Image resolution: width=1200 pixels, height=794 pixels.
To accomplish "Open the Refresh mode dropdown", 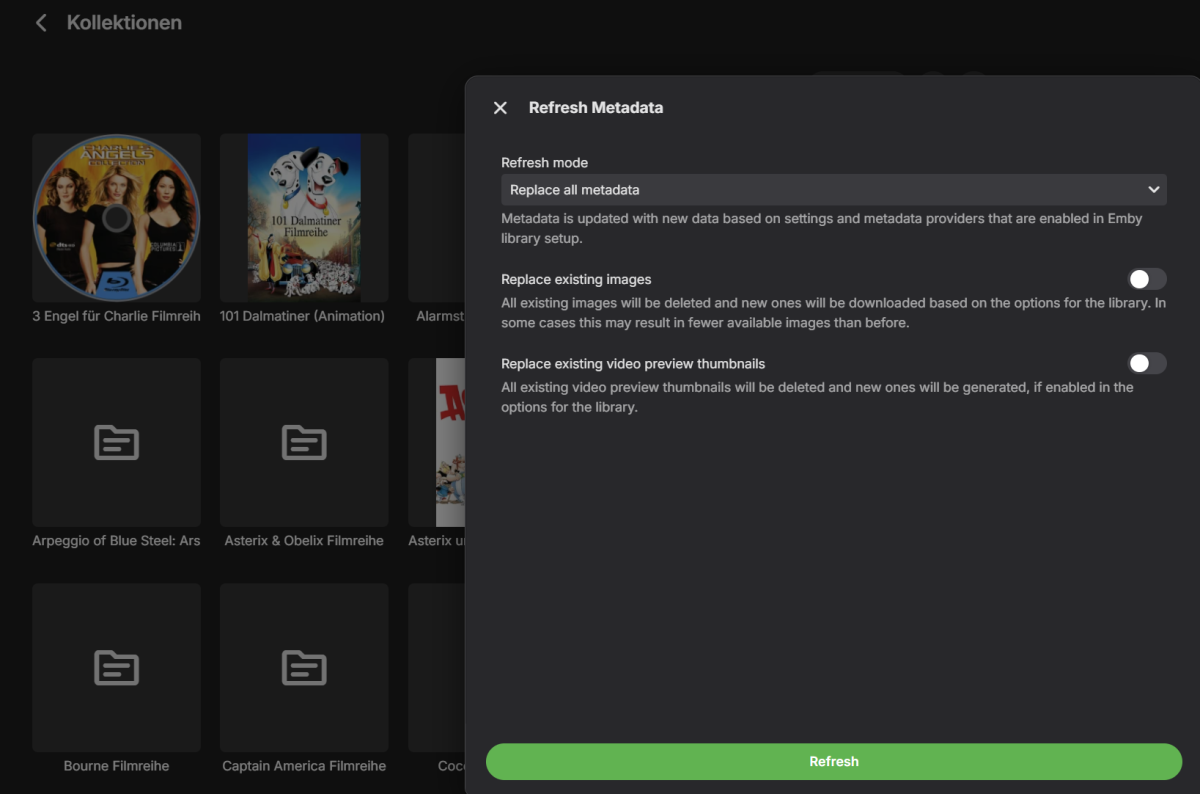I will click(x=832, y=190).
